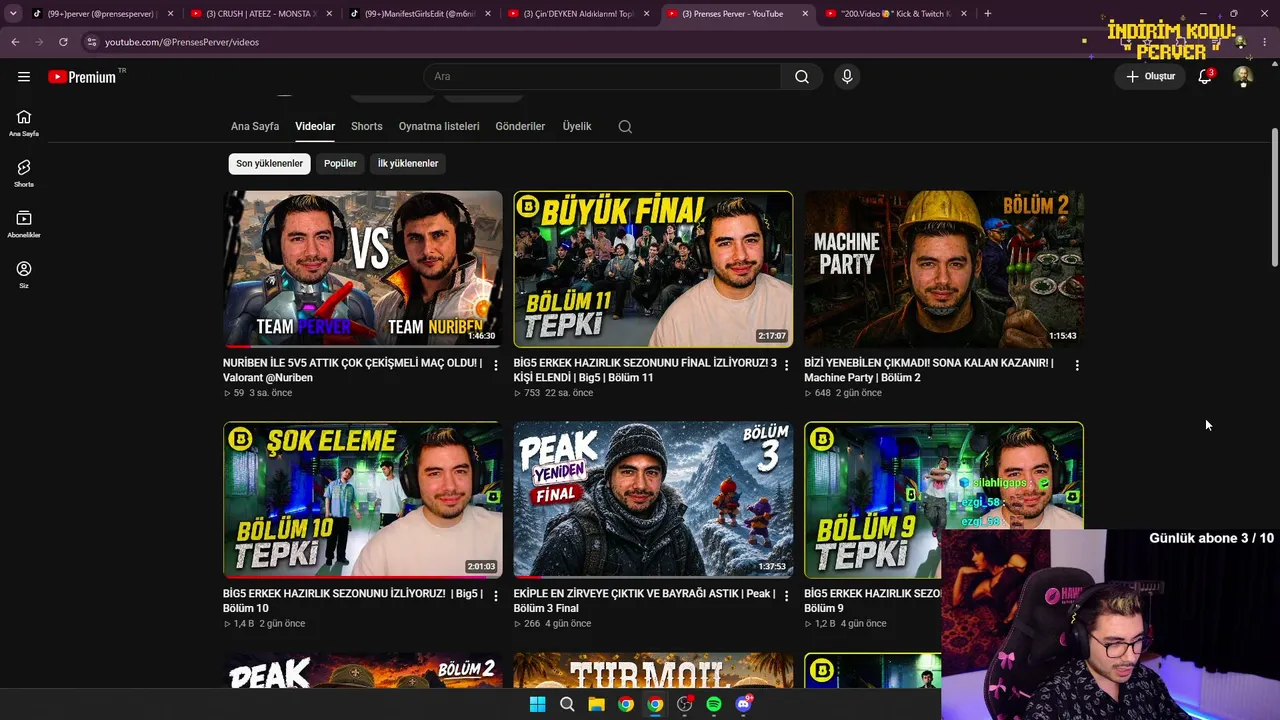Open the YouTube guide hamburger menu
Screen dimensions: 1280x720
coord(24,76)
